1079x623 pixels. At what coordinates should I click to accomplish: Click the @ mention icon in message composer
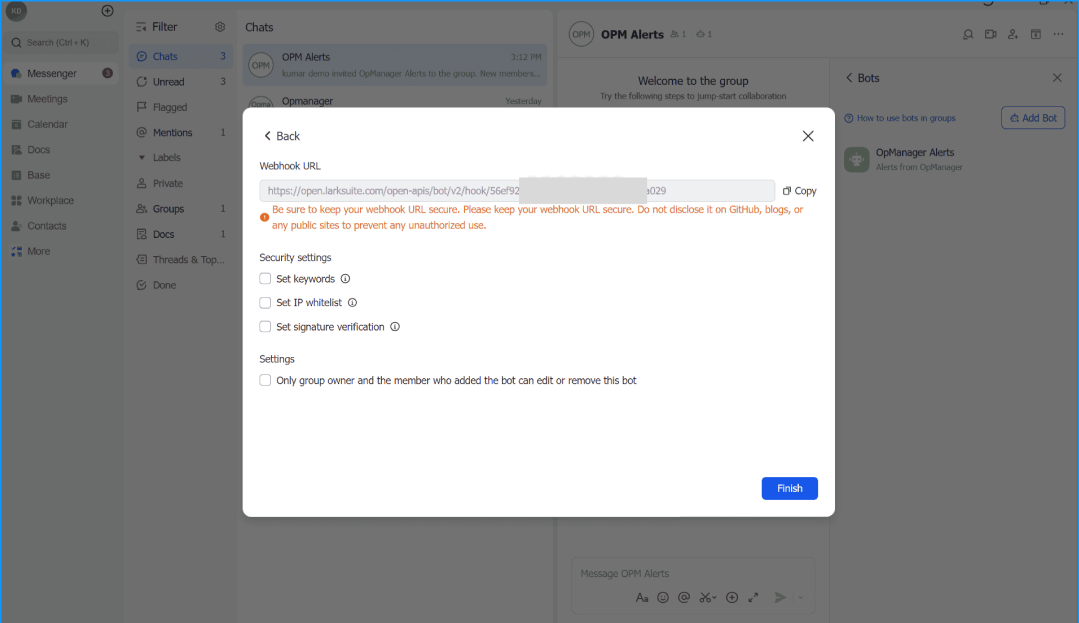coord(684,597)
